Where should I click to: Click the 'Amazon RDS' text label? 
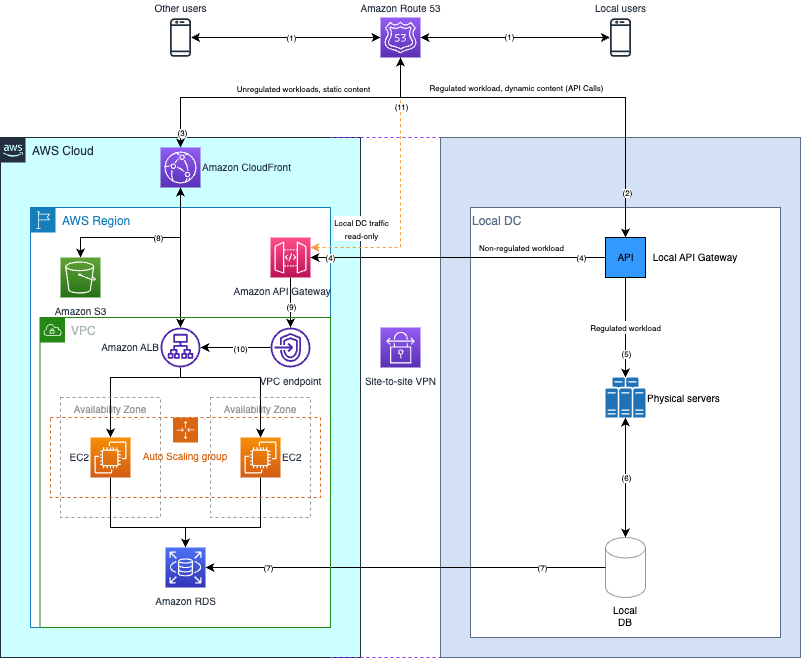[x=185, y=601]
